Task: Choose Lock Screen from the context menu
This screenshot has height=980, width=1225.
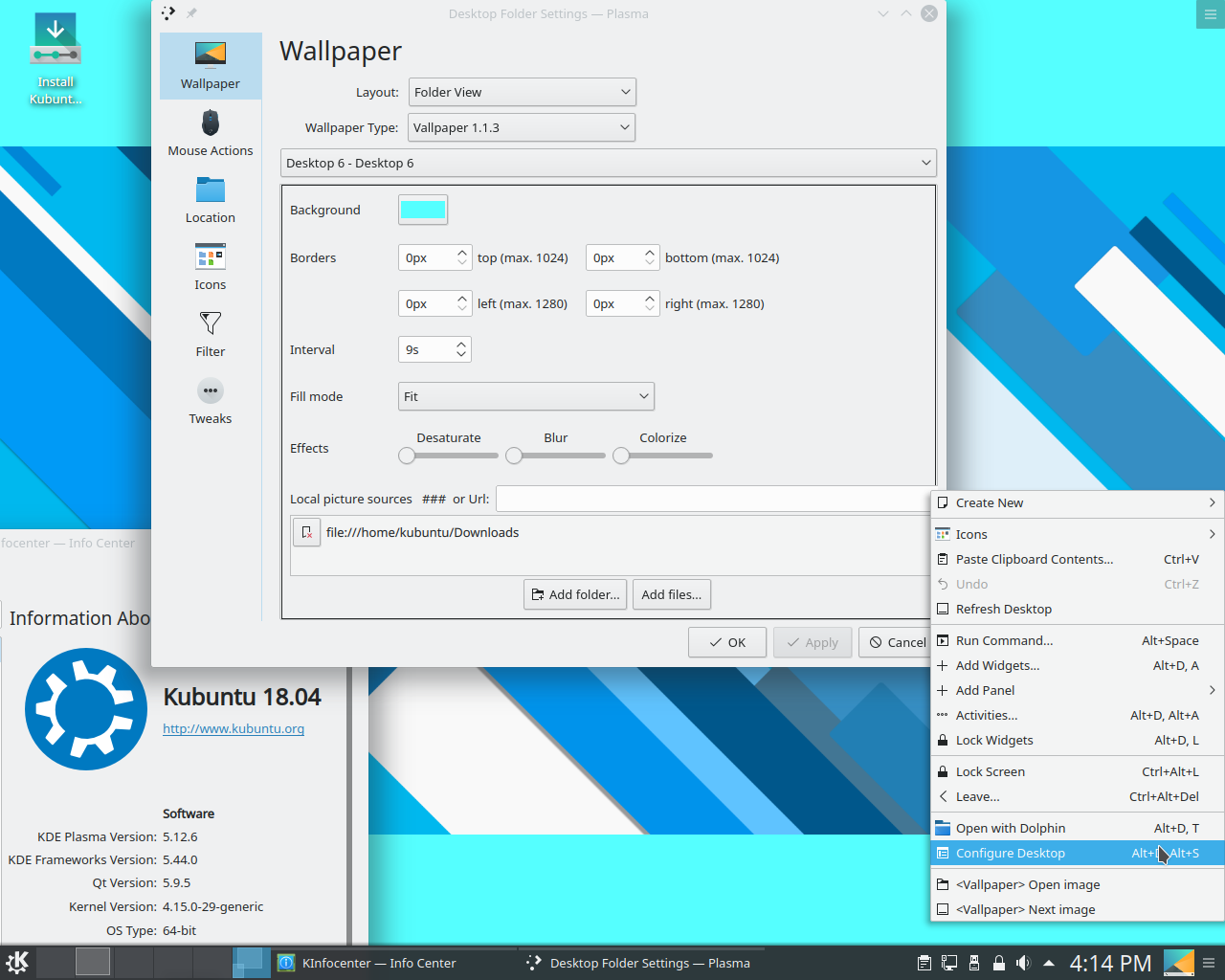Action: [x=1078, y=771]
